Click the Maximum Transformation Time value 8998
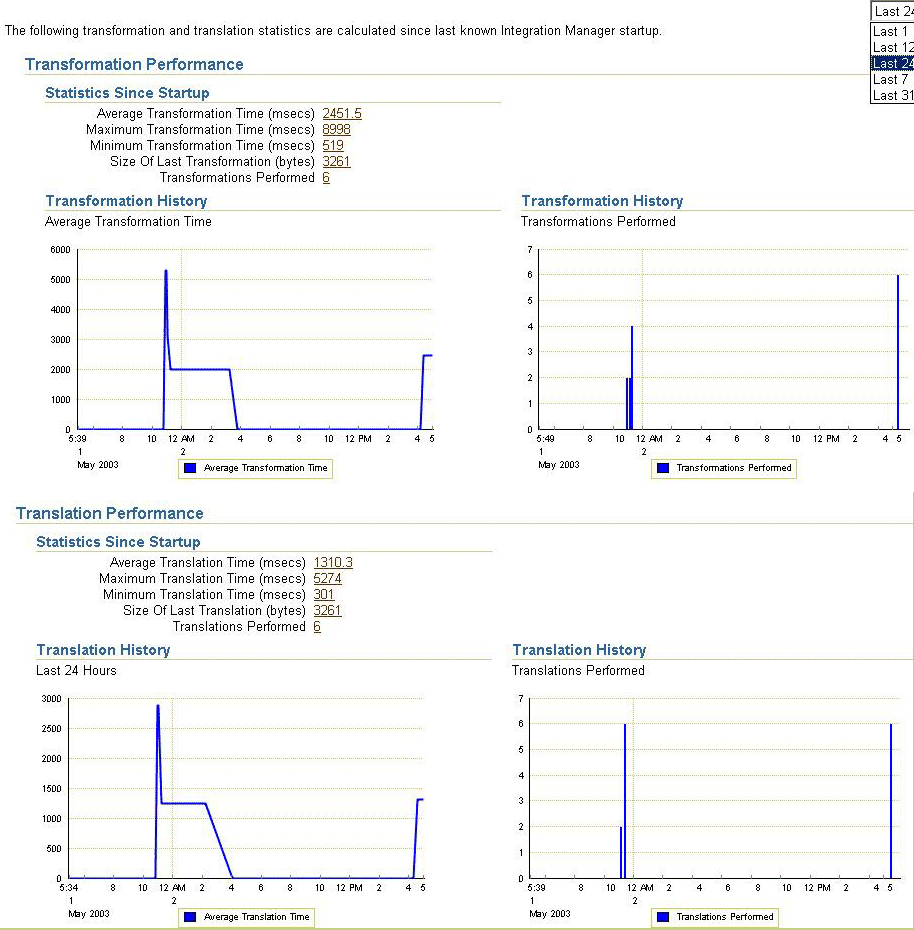Viewport: 914px width, 930px height. 336,129
